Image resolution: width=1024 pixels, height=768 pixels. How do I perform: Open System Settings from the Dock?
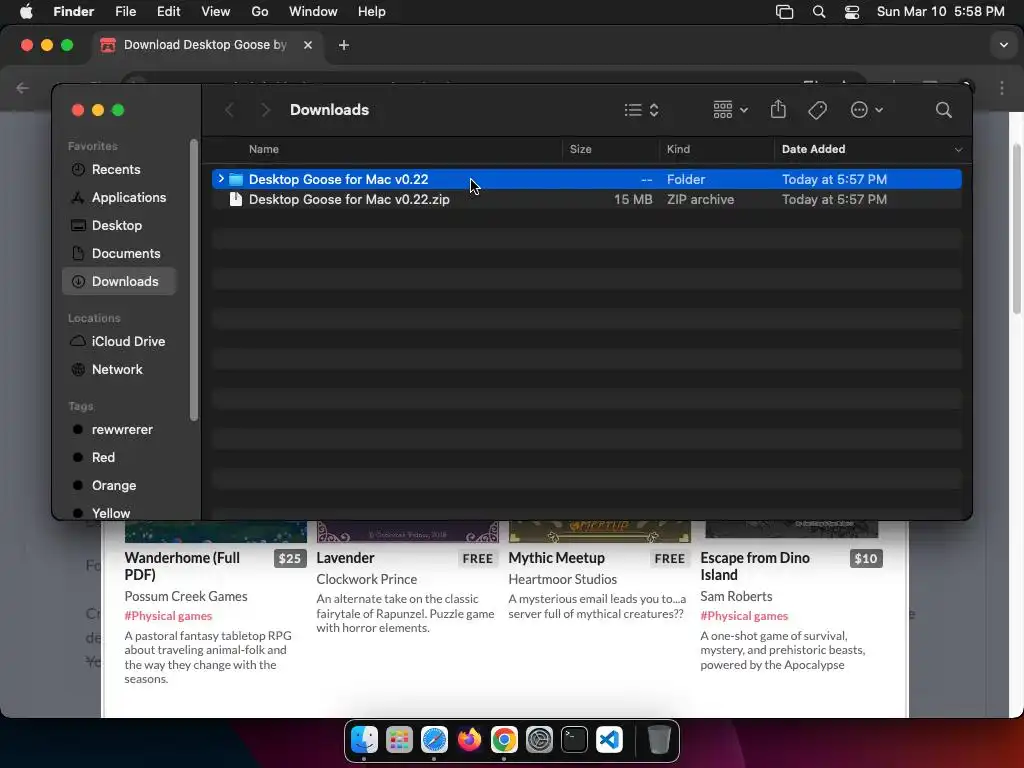(x=539, y=740)
